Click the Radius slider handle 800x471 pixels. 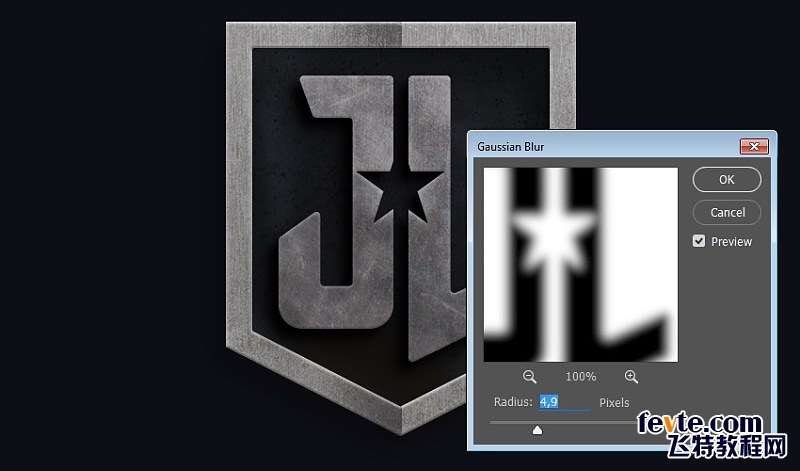click(x=537, y=431)
